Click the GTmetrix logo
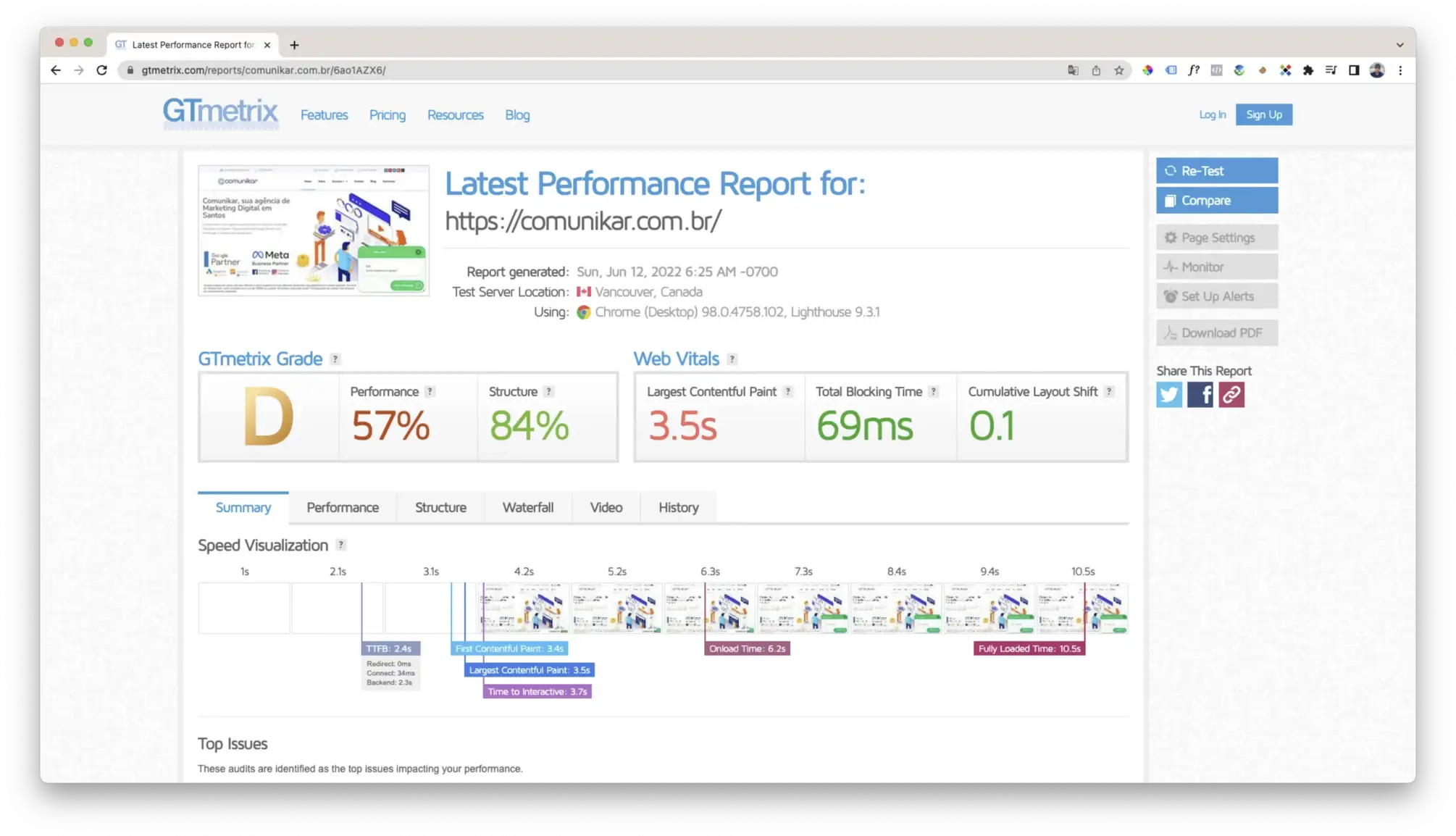 220,113
